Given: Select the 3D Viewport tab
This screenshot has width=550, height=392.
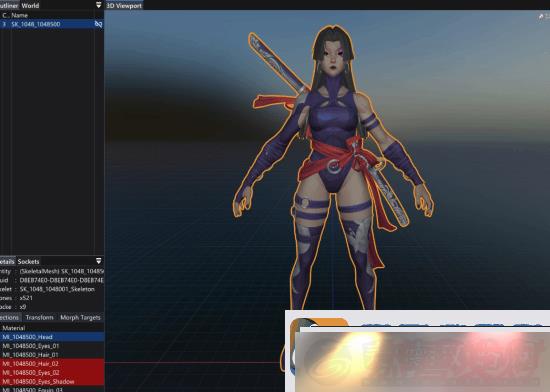Looking at the screenshot, I should click(x=124, y=5).
